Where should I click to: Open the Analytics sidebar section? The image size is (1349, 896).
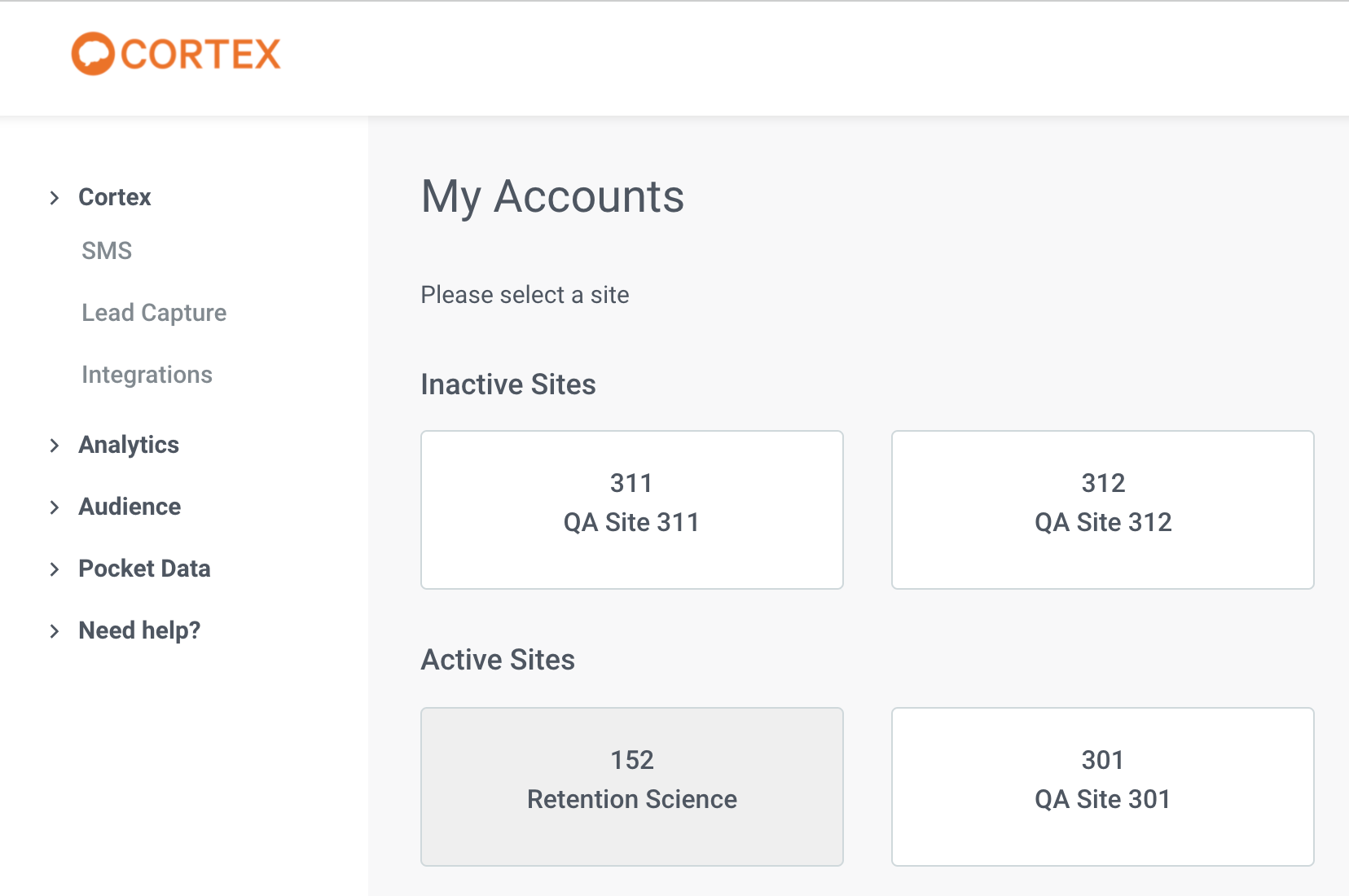point(129,445)
